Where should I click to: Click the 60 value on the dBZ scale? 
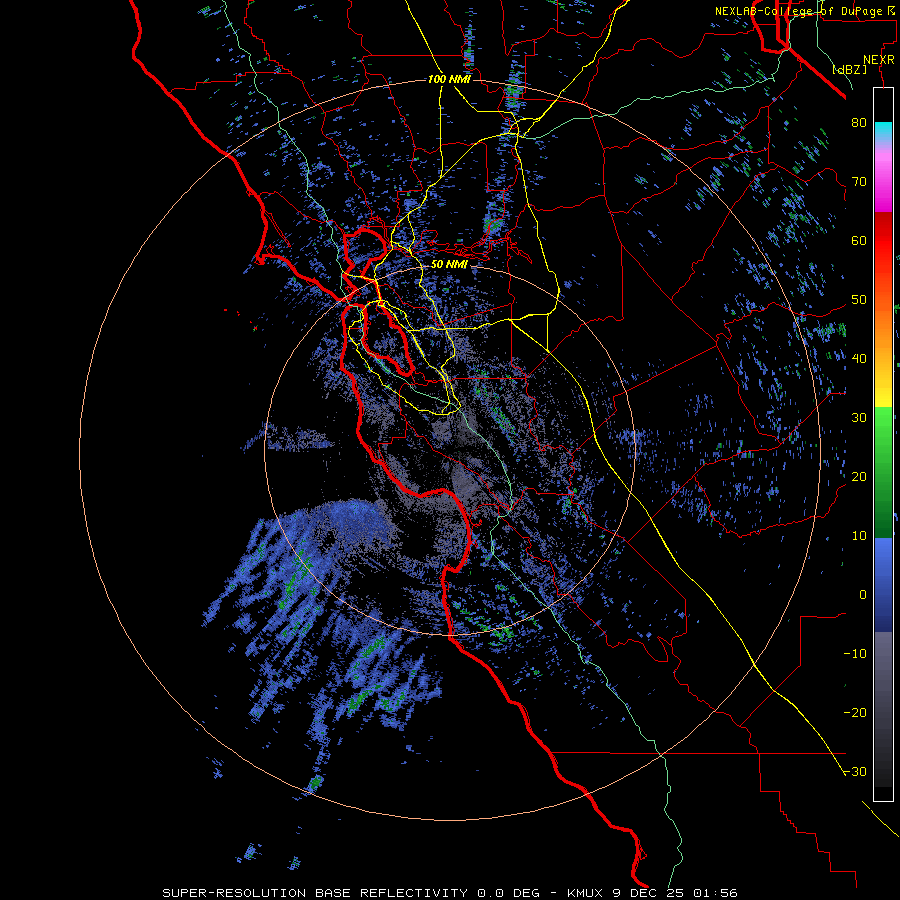(859, 240)
